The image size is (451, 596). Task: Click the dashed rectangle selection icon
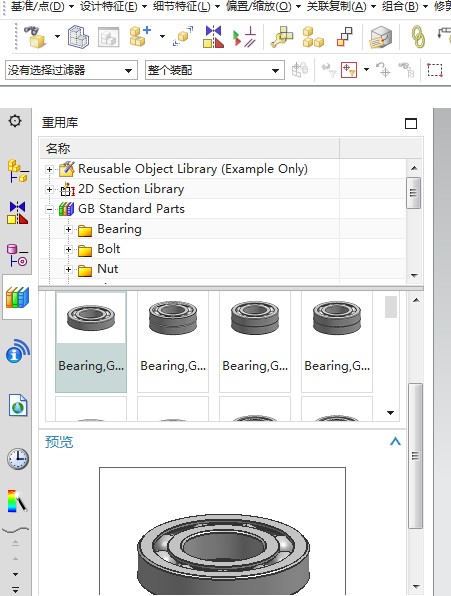[x=435, y=70]
